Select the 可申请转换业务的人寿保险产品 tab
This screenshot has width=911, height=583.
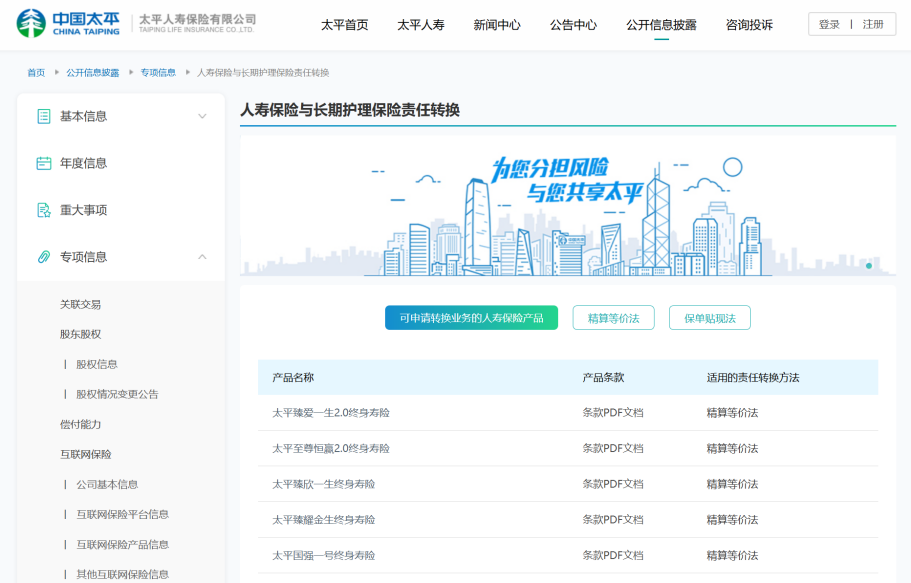click(x=471, y=318)
